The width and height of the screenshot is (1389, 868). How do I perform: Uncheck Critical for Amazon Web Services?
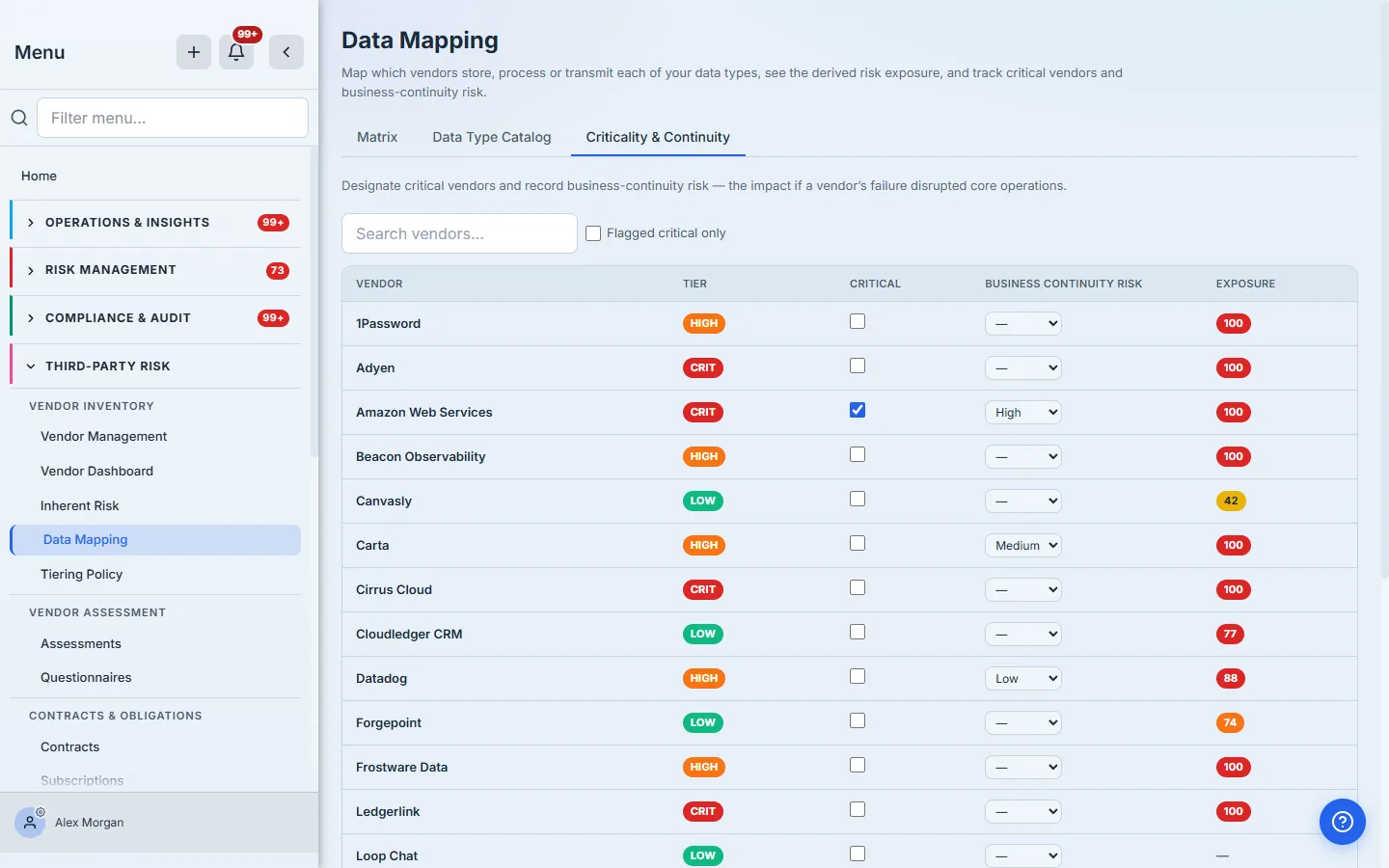(x=858, y=411)
